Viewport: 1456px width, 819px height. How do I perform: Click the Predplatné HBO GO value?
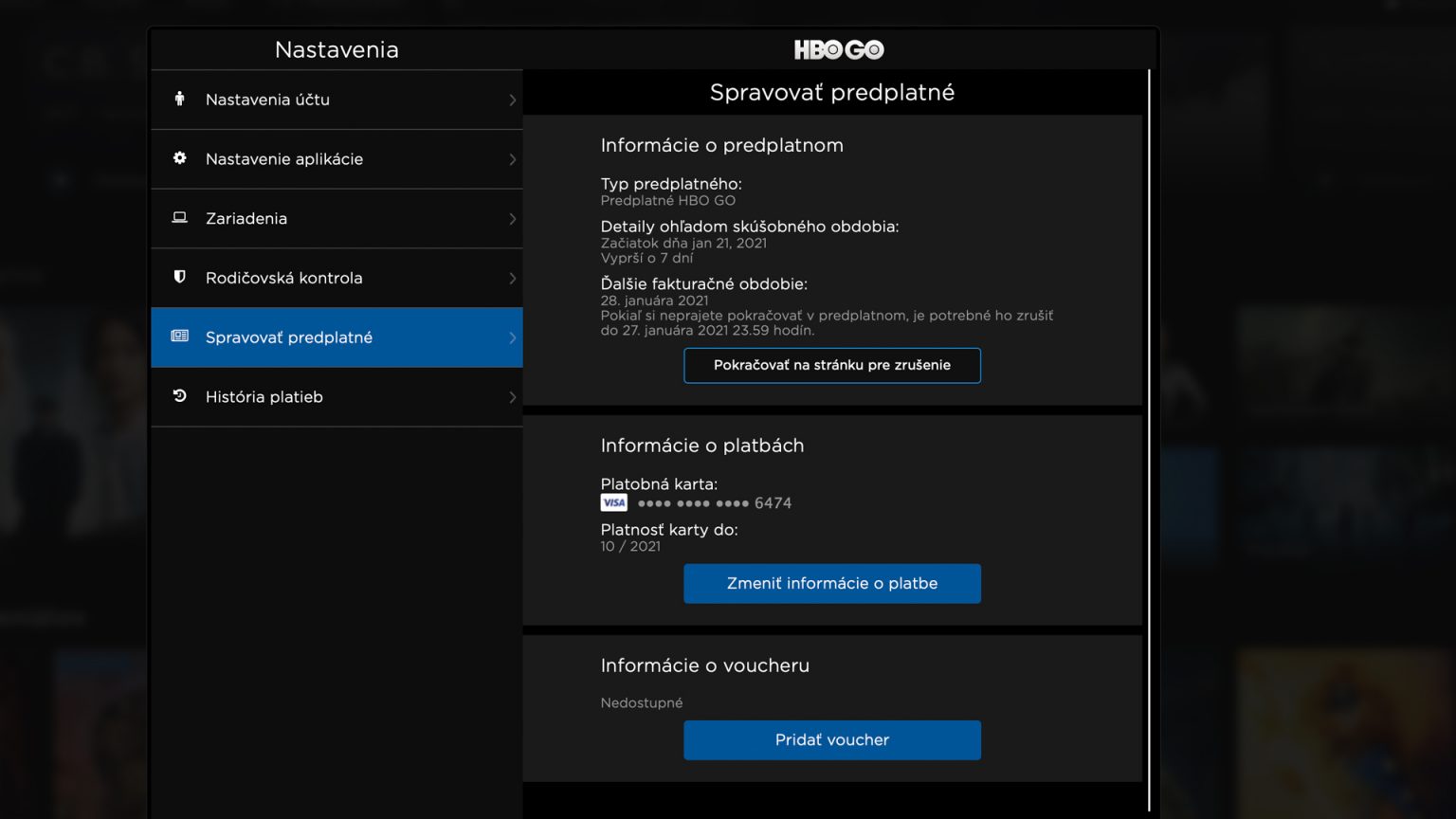667,200
